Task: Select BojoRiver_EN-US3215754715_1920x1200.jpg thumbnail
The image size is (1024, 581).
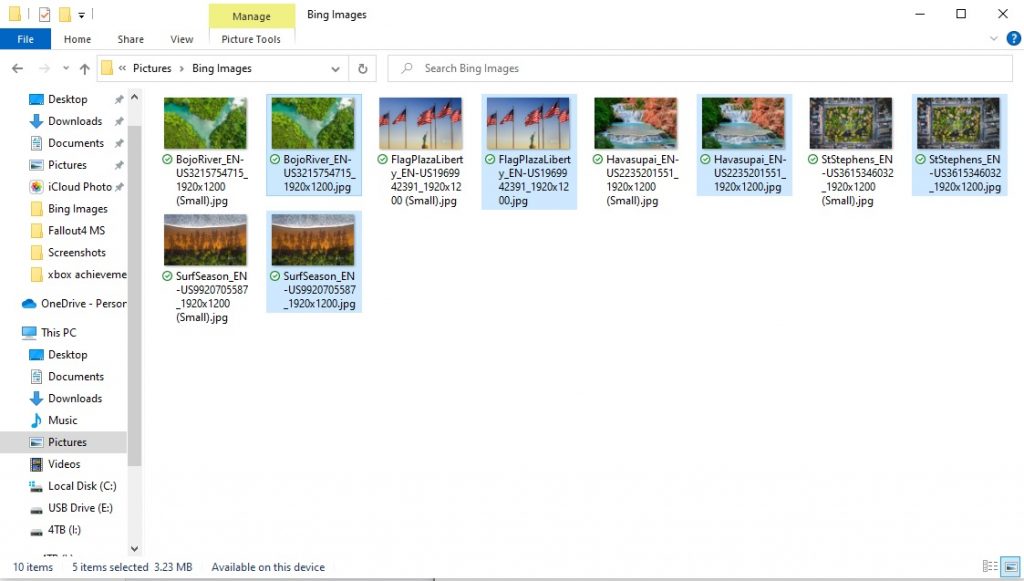Action: click(x=313, y=123)
